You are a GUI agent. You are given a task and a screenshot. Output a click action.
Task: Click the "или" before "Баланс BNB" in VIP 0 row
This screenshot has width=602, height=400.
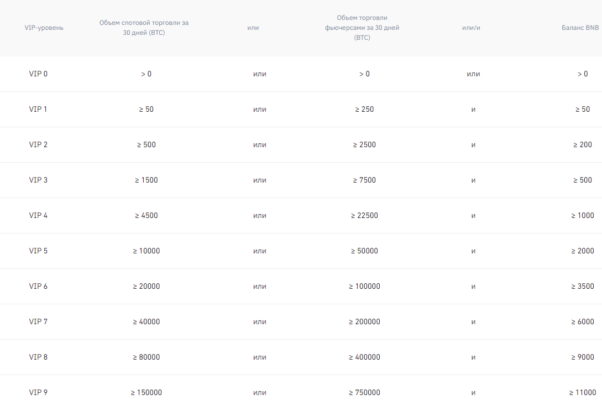473,74
